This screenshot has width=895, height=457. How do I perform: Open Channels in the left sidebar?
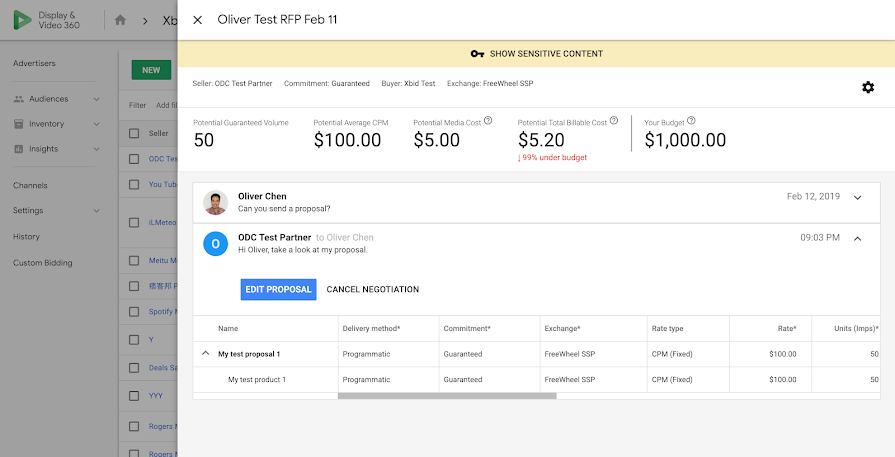30,185
